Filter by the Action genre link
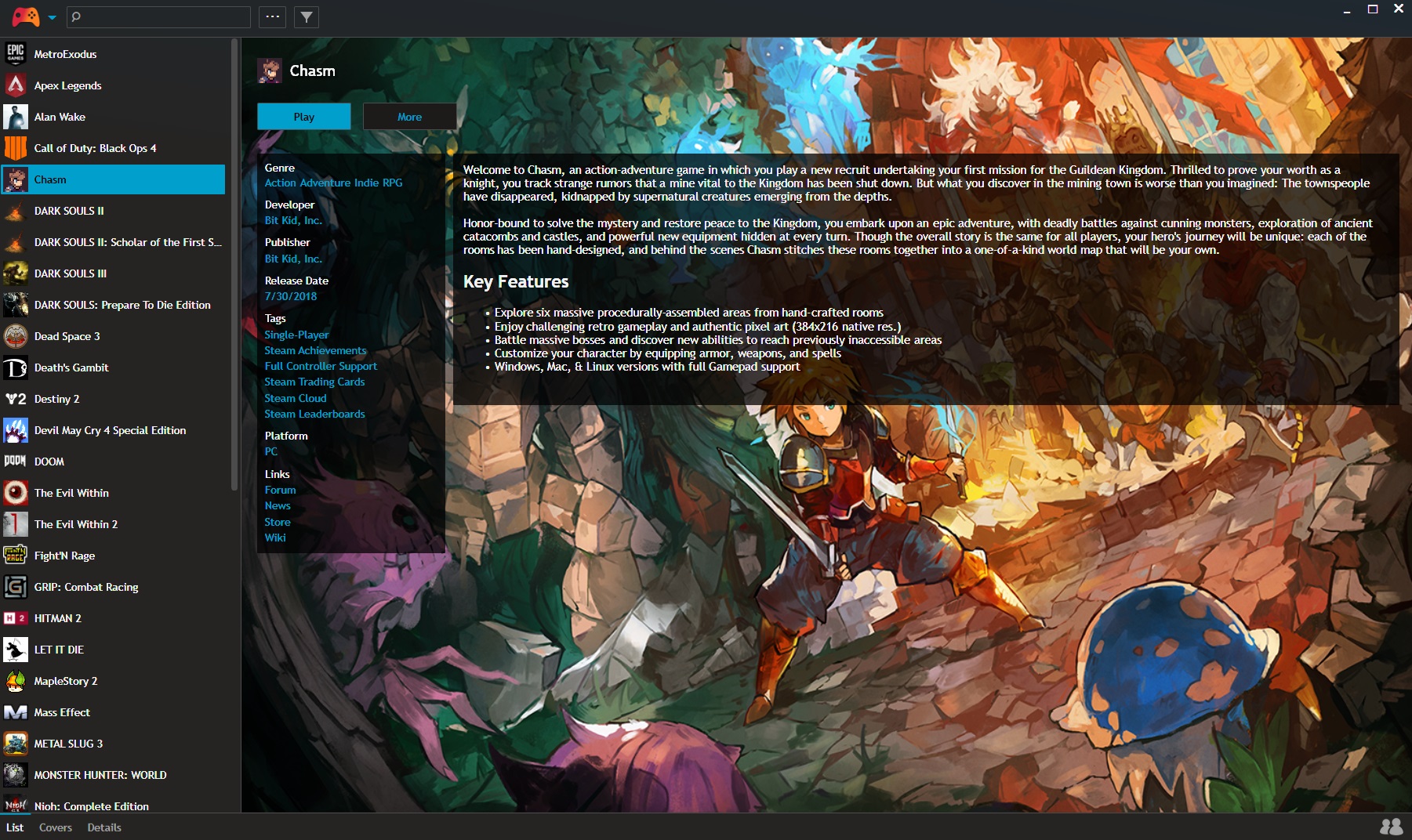The height and width of the screenshot is (840, 1412). [280, 183]
